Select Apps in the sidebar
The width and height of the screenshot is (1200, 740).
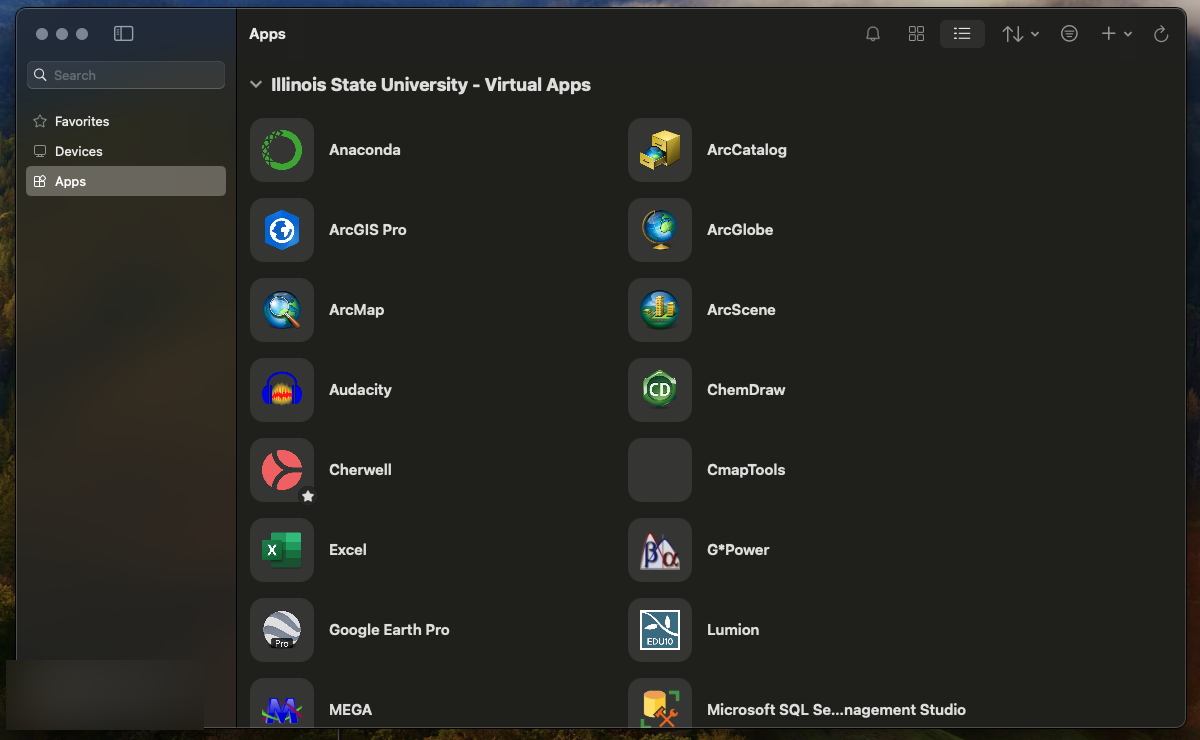click(126, 181)
